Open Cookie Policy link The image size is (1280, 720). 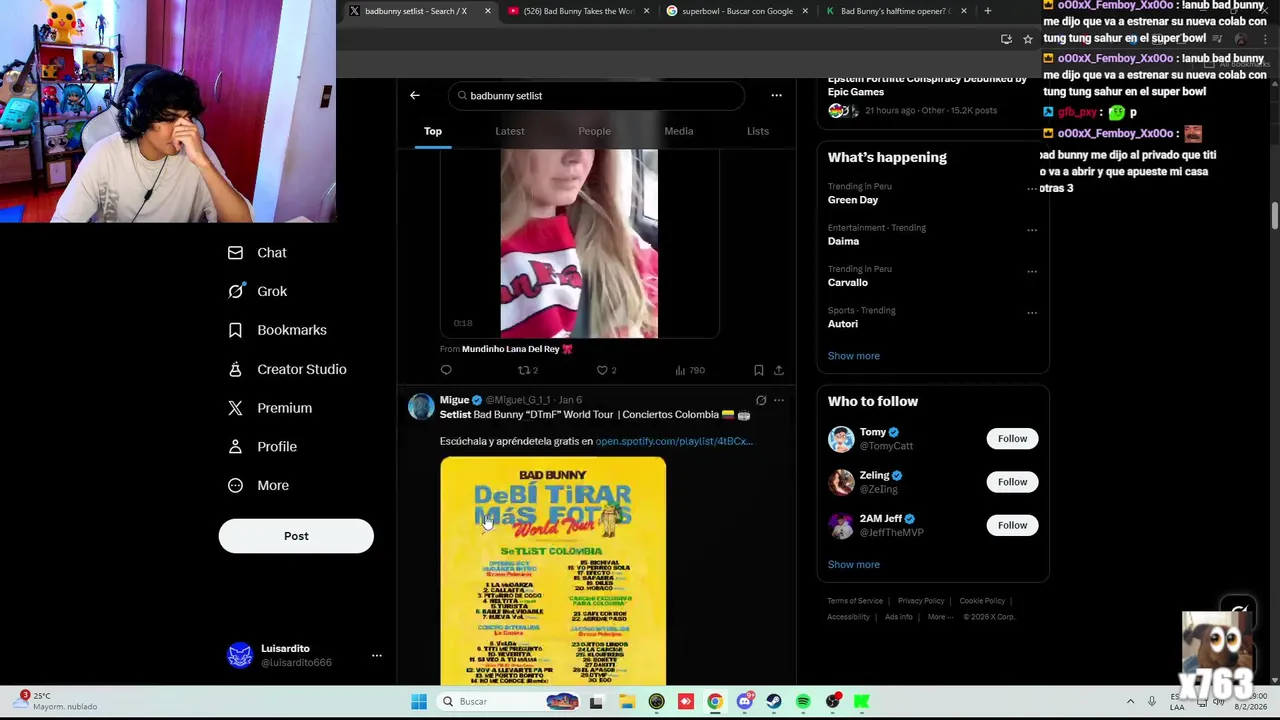982,601
